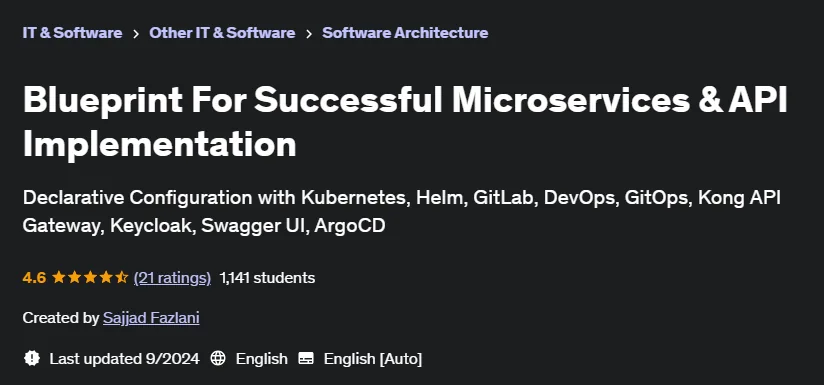This screenshot has height=385, width=824.
Task: Click the last updated badge icon
Action: [x=32, y=359]
